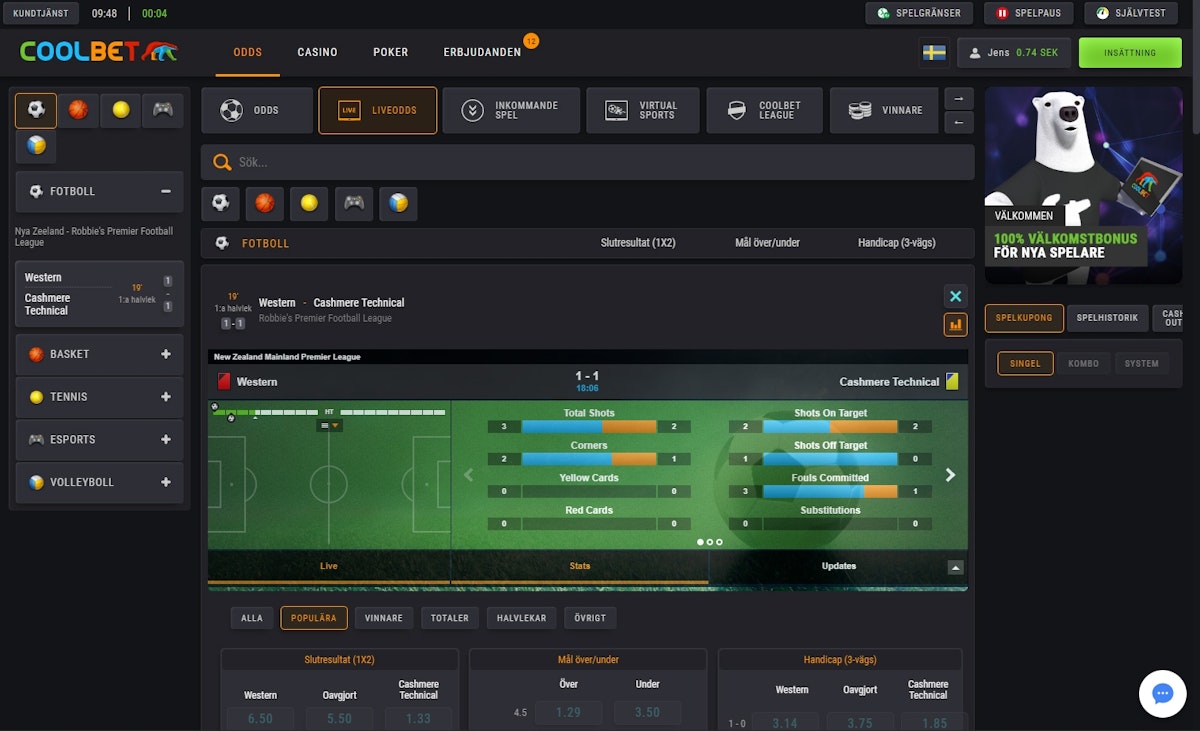The image size is (1200, 731).
Task: Click the Swedish flag language icon
Action: (934, 53)
